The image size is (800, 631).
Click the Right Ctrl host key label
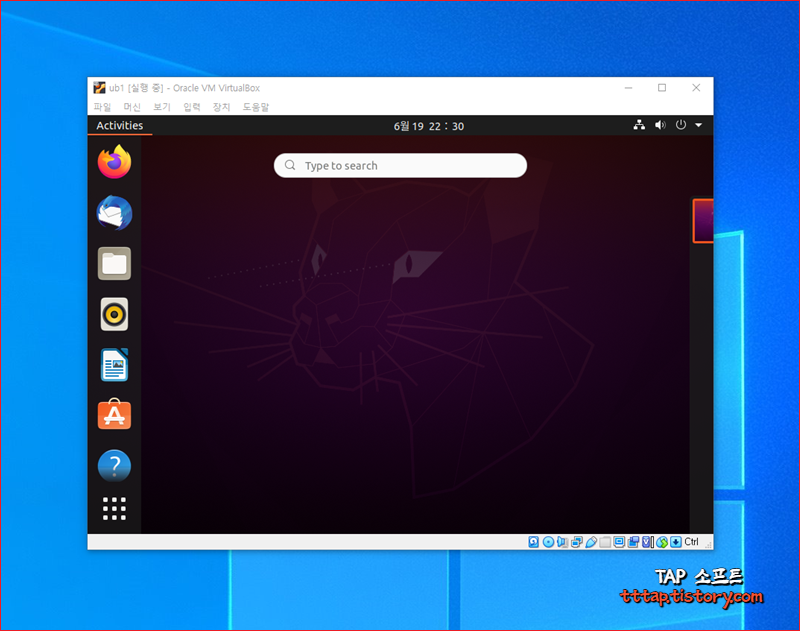coord(691,542)
